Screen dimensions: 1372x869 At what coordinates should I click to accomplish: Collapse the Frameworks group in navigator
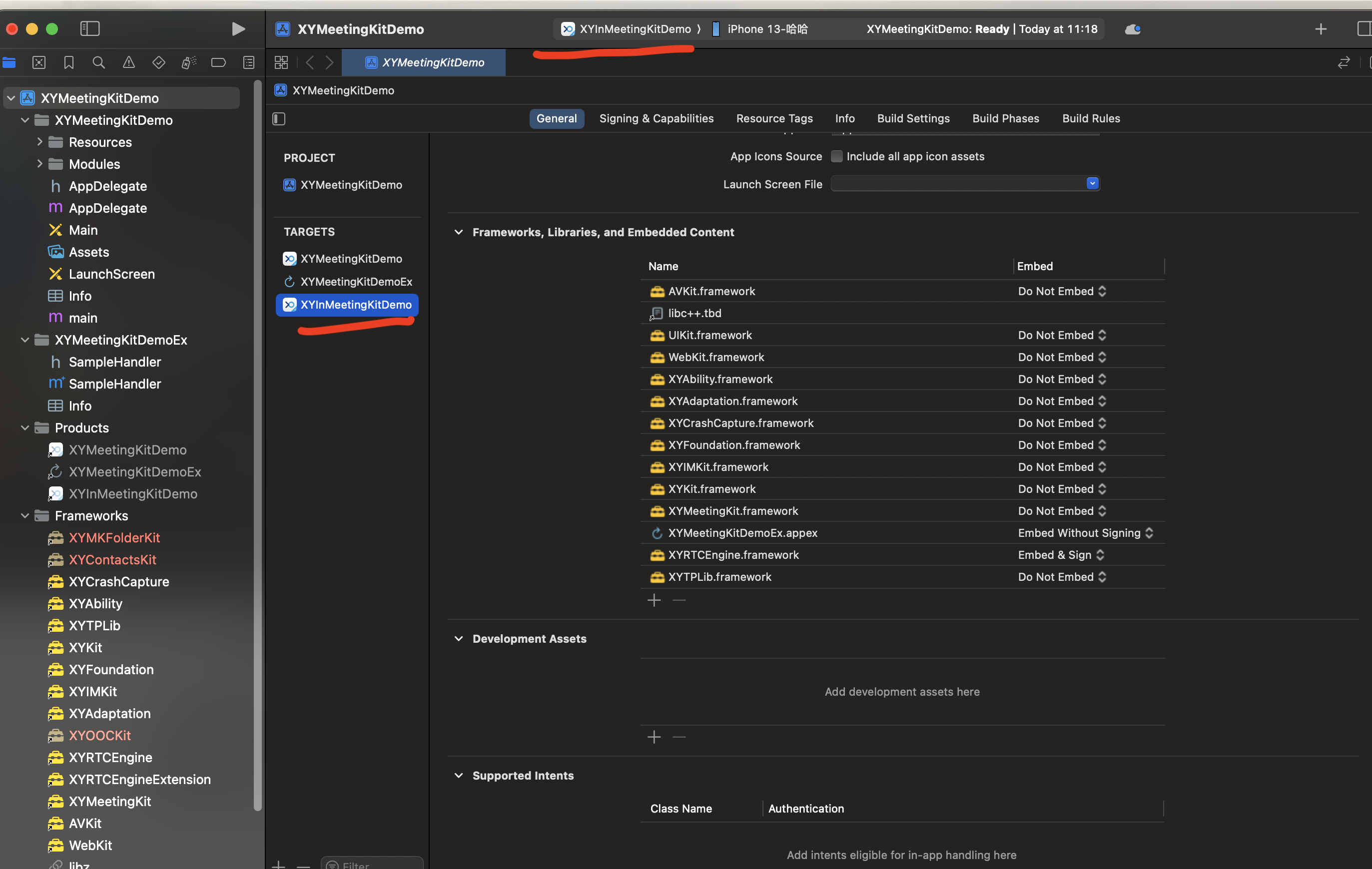click(x=24, y=515)
